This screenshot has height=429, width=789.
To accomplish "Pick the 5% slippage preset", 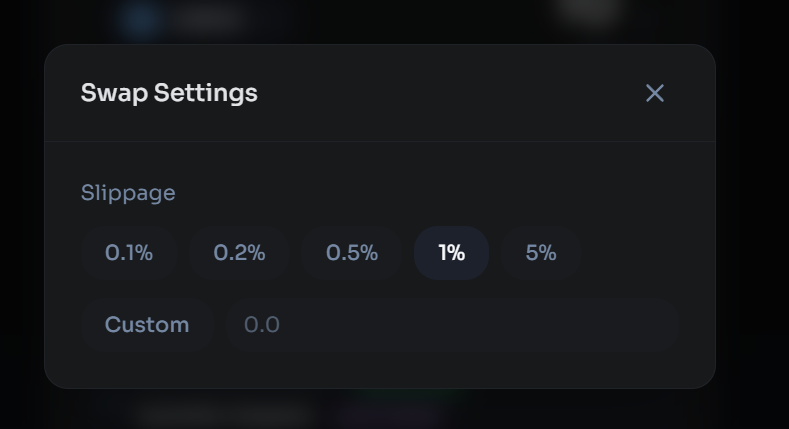I will coord(541,252).
